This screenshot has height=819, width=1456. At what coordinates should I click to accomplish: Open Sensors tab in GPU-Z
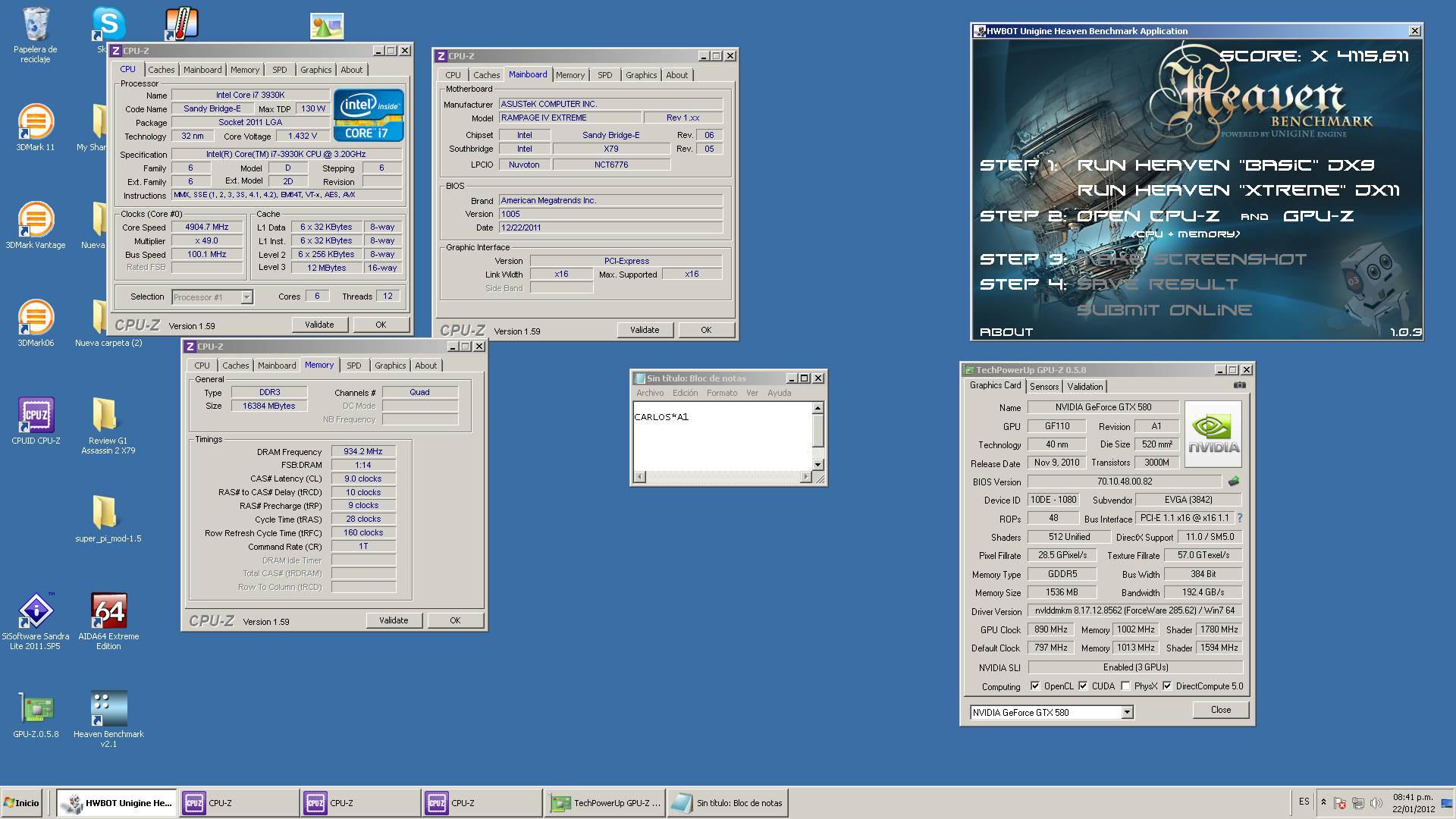click(x=1043, y=387)
